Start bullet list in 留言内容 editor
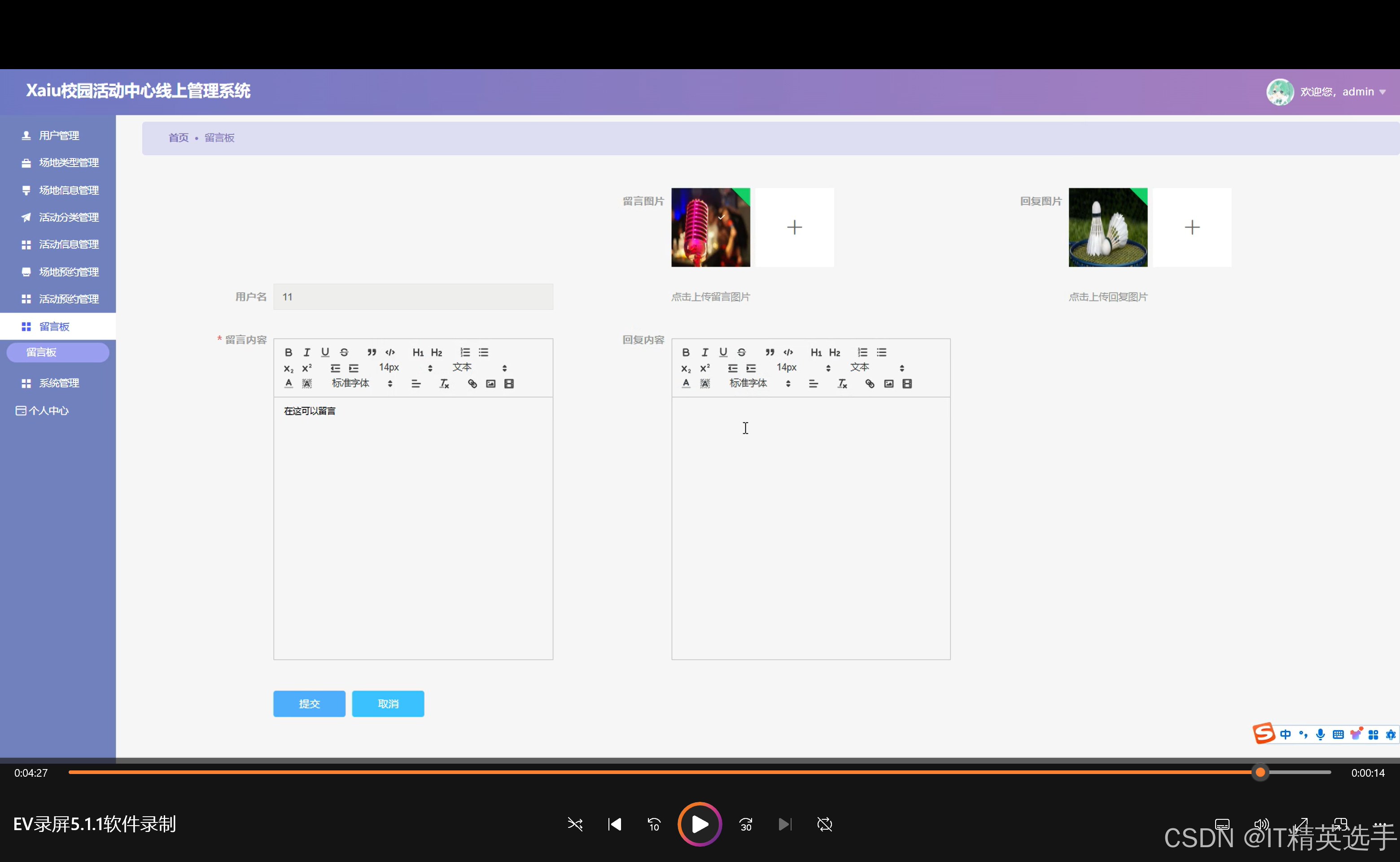The width and height of the screenshot is (1400, 862). pyautogui.click(x=484, y=352)
